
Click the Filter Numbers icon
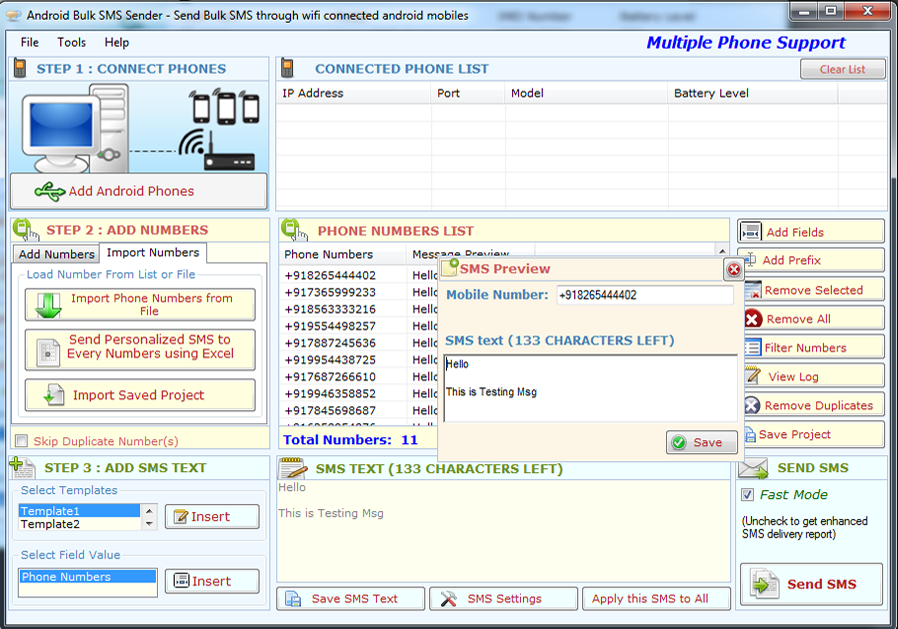(x=752, y=348)
